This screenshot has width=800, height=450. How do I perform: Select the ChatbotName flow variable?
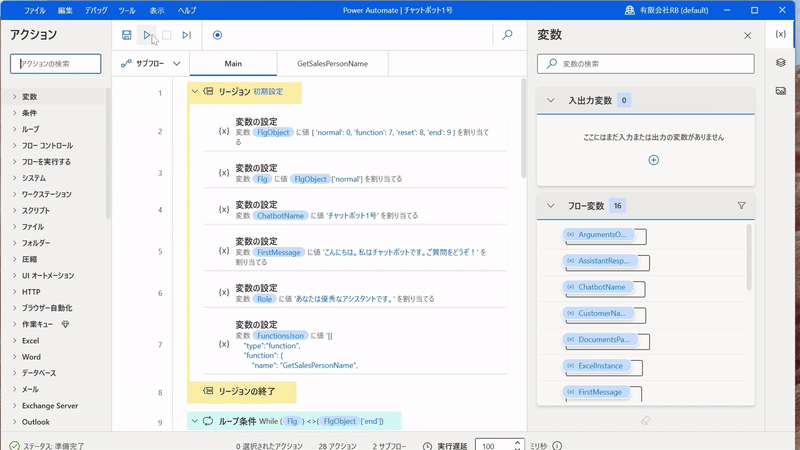601,287
